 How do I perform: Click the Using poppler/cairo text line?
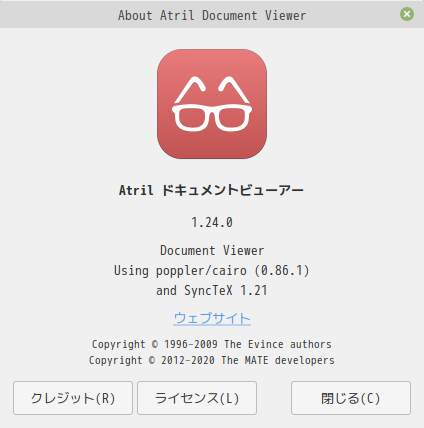212,270
